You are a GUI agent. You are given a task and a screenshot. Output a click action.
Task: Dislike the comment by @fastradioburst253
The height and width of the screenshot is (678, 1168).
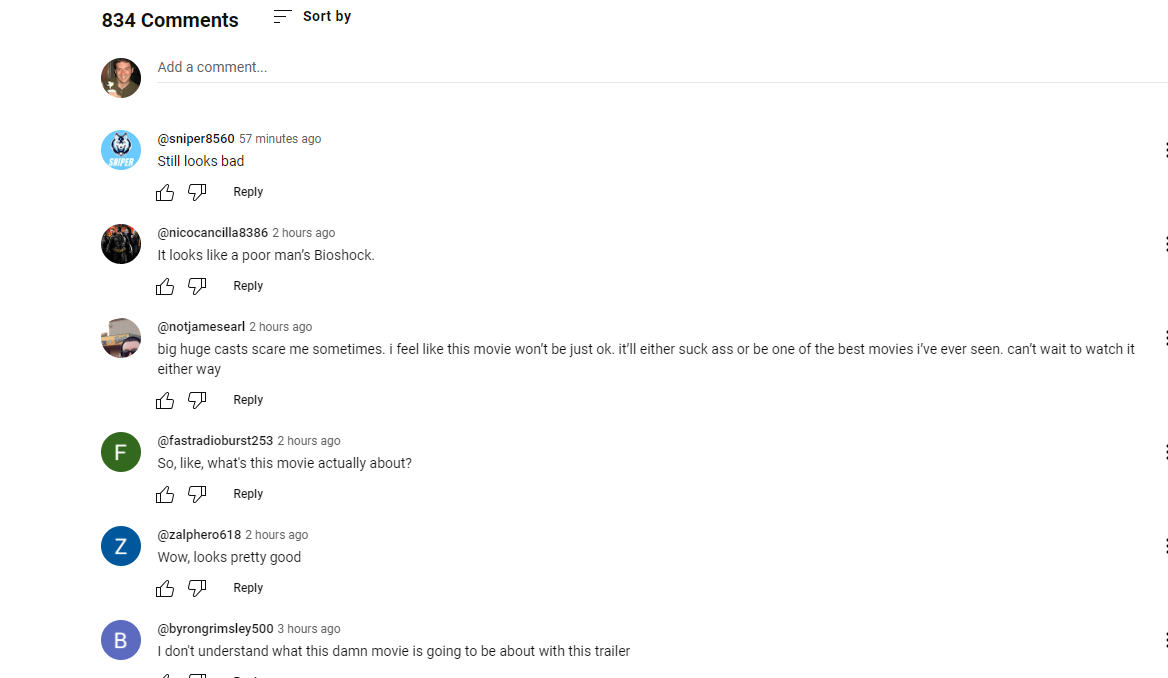pos(197,494)
